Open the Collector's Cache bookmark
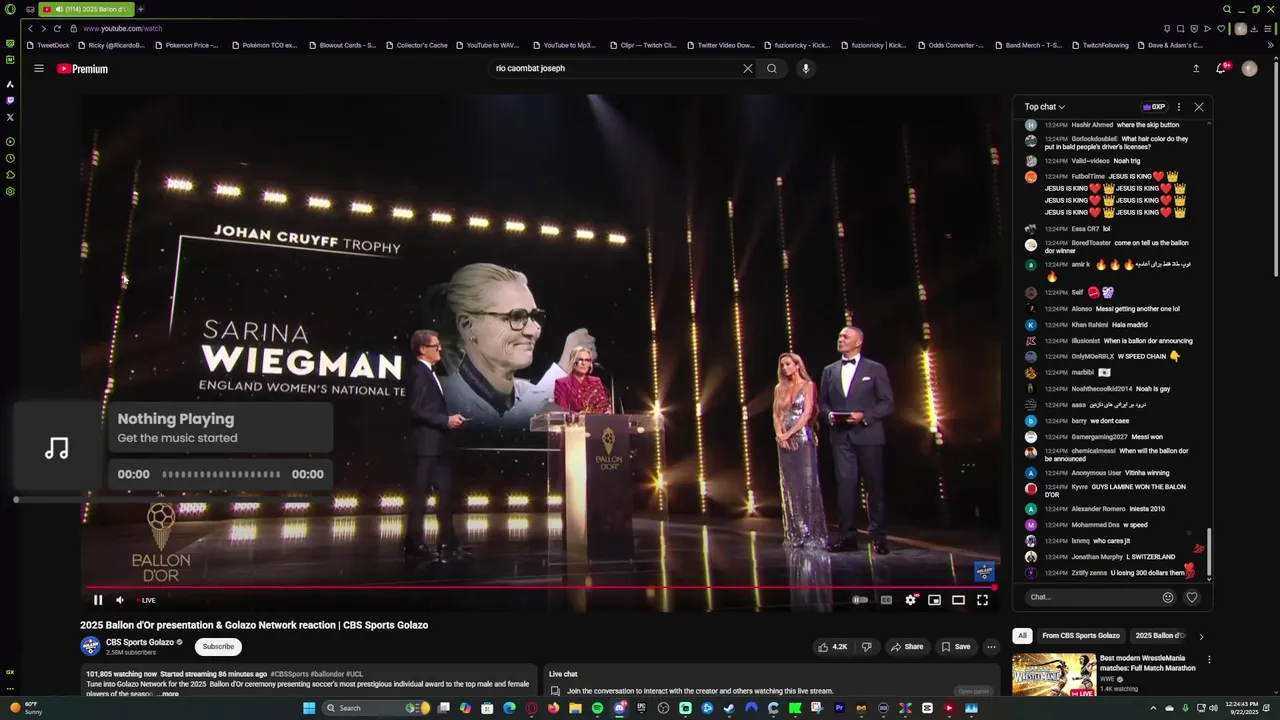 416,45
